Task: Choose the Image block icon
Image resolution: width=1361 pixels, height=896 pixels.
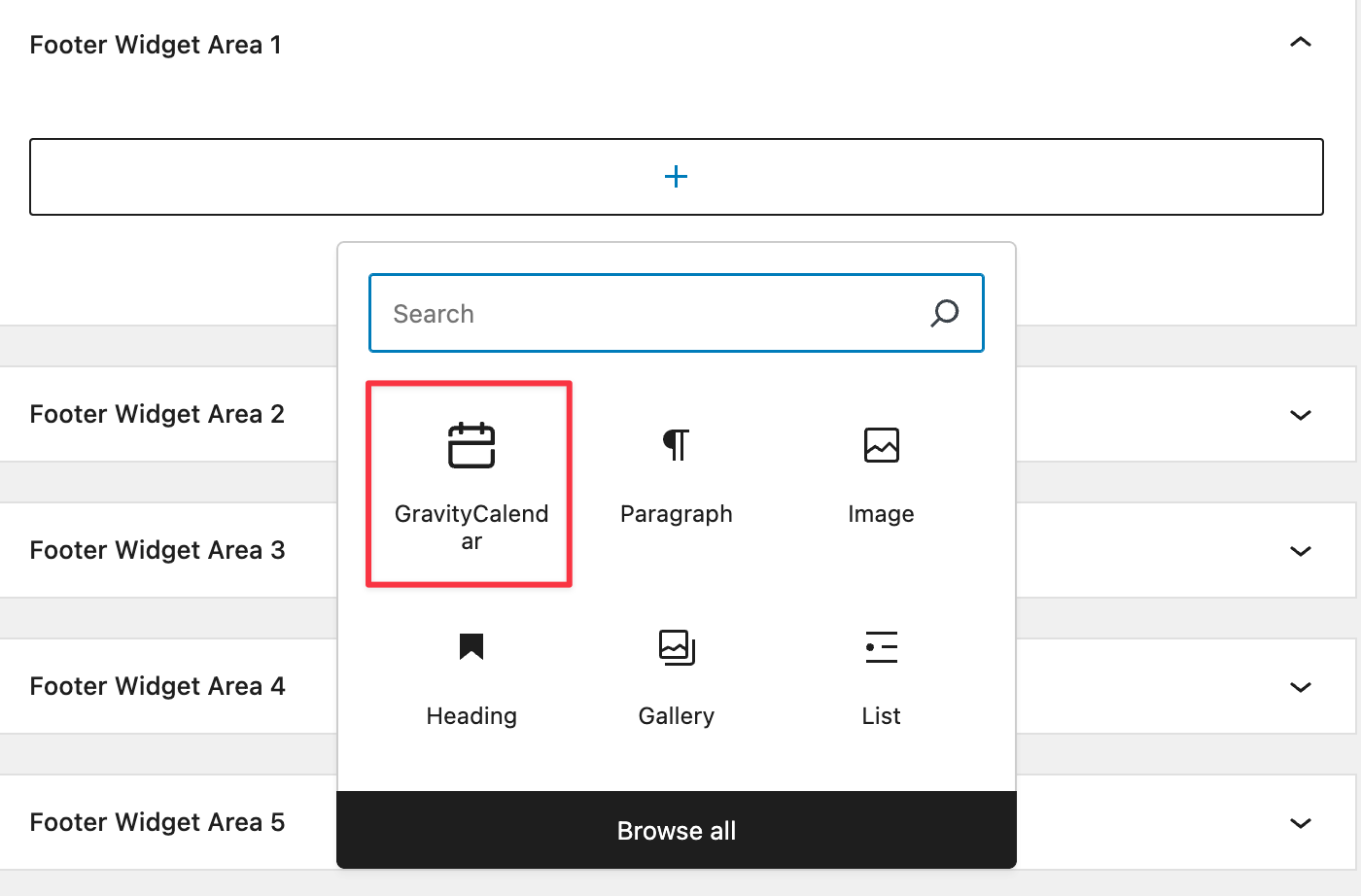Action: pos(881,446)
